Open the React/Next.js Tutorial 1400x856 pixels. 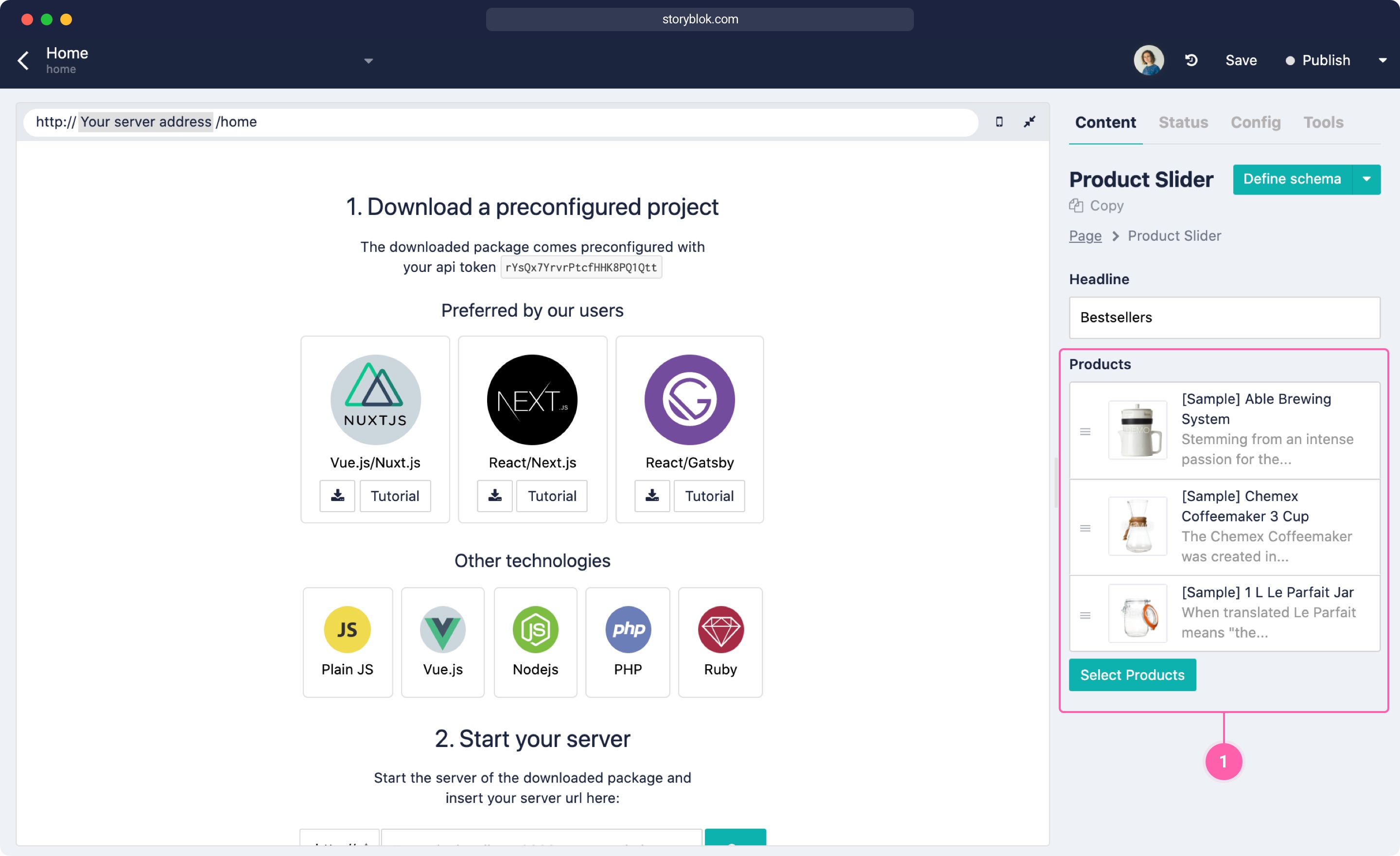coord(552,496)
